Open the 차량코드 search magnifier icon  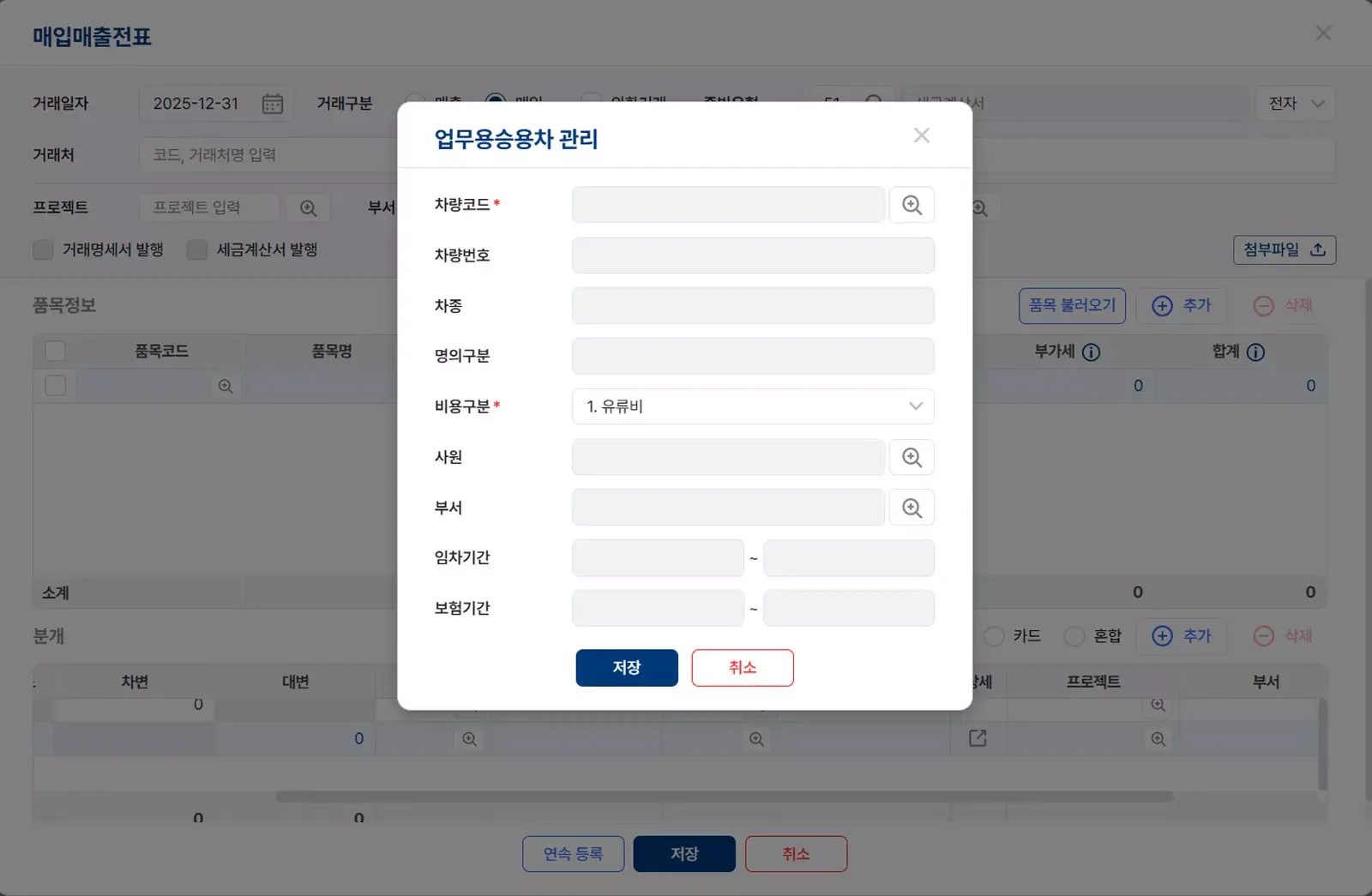[912, 204]
